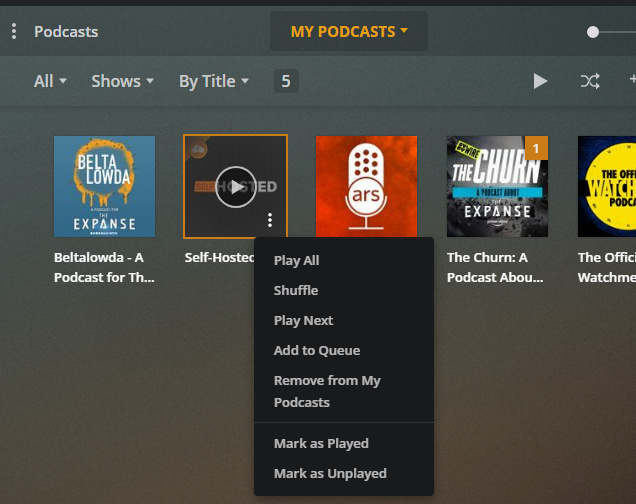Image resolution: width=636 pixels, height=504 pixels.
Task: Open The Official Watchmen Podcast poster
Action: pos(607,187)
